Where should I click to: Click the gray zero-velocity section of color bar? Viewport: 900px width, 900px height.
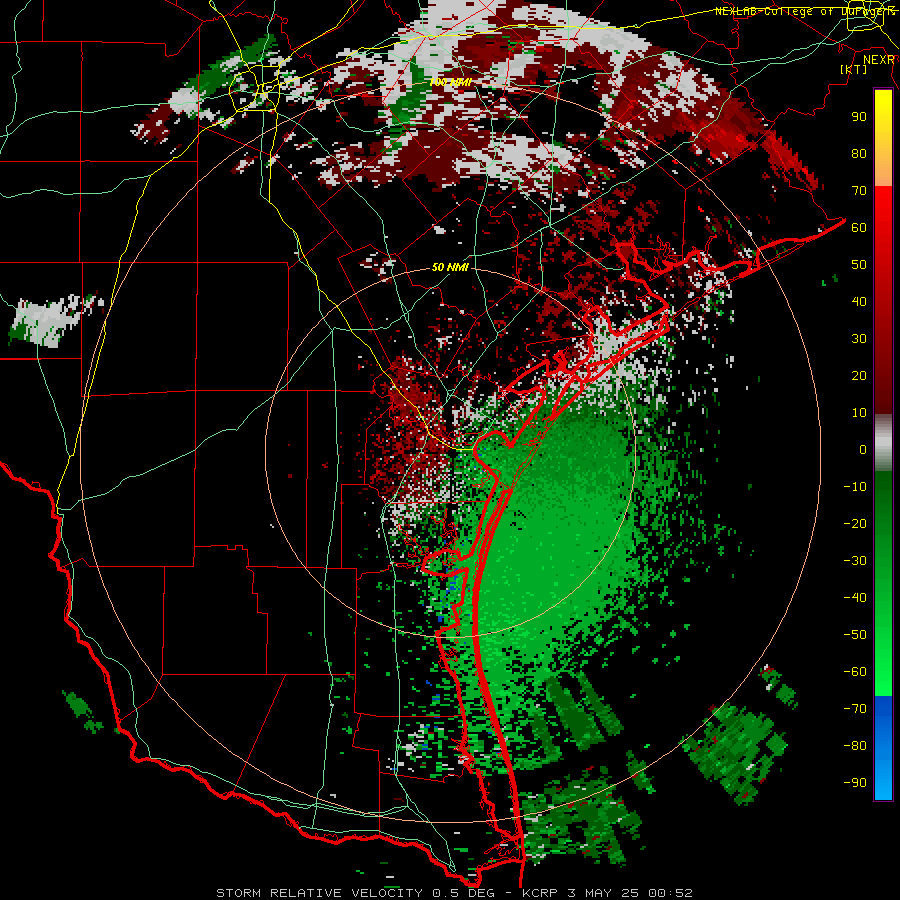pos(883,443)
